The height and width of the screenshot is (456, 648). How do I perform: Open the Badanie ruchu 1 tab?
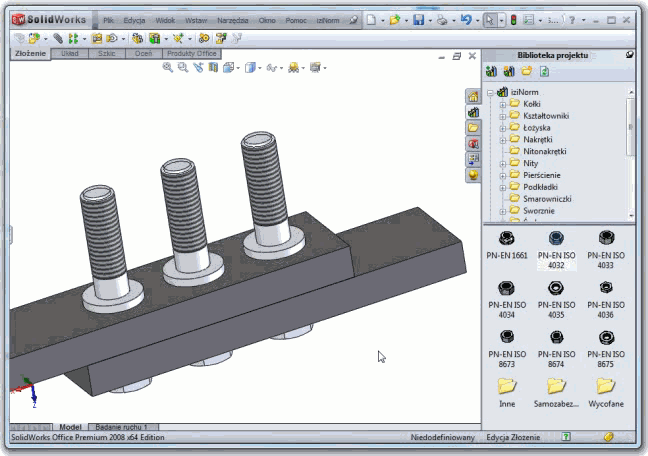click(122, 427)
